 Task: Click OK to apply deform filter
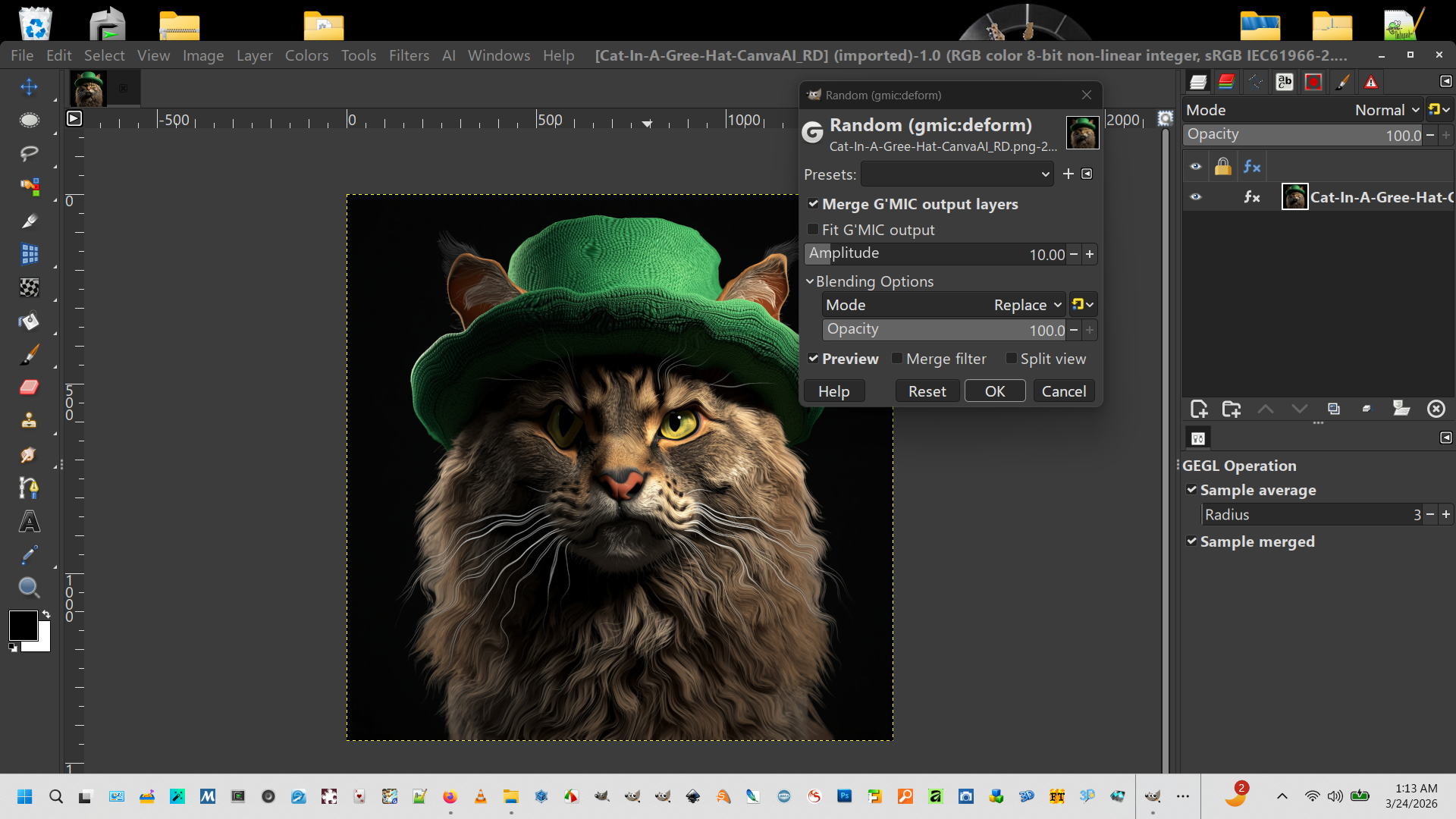click(x=995, y=391)
